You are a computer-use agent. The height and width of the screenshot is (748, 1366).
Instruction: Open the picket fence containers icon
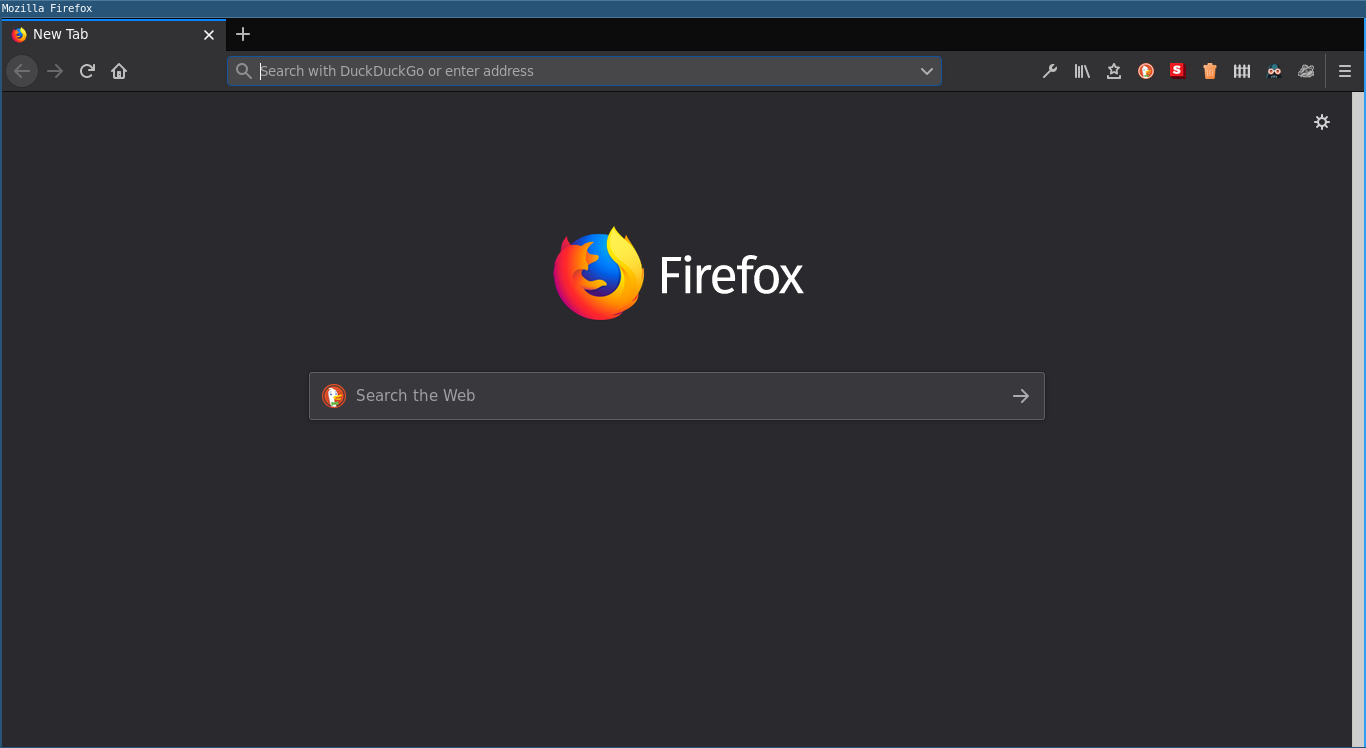[1242, 71]
